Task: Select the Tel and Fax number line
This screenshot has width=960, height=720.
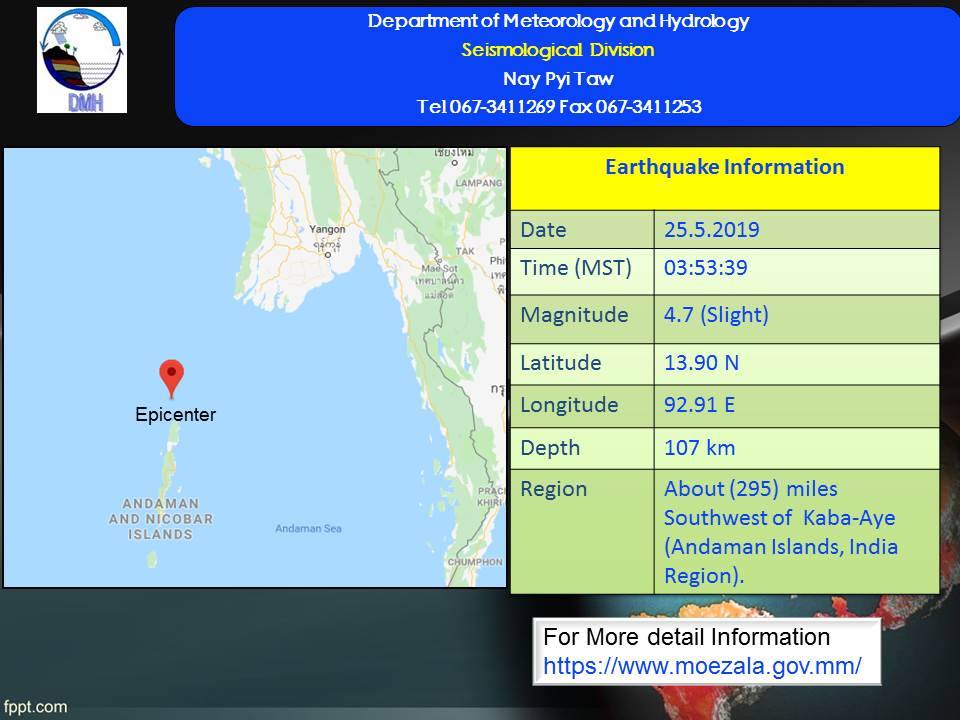Action: pyautogui.click(x=558, y=107)
